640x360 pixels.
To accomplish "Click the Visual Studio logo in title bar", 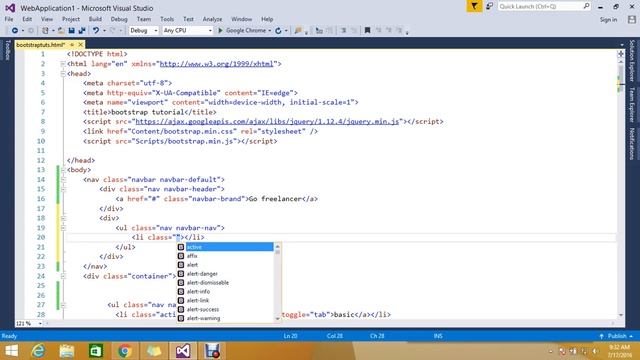I will 10,8.
